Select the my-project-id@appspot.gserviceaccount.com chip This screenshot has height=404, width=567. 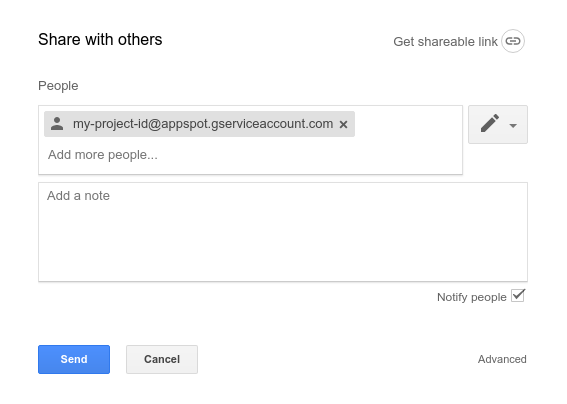point(199,124)
